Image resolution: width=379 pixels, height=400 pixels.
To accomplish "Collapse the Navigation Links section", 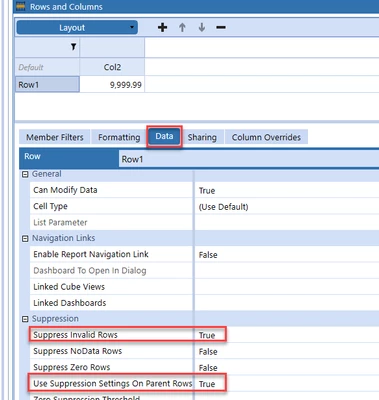I will tap(25, 239).
